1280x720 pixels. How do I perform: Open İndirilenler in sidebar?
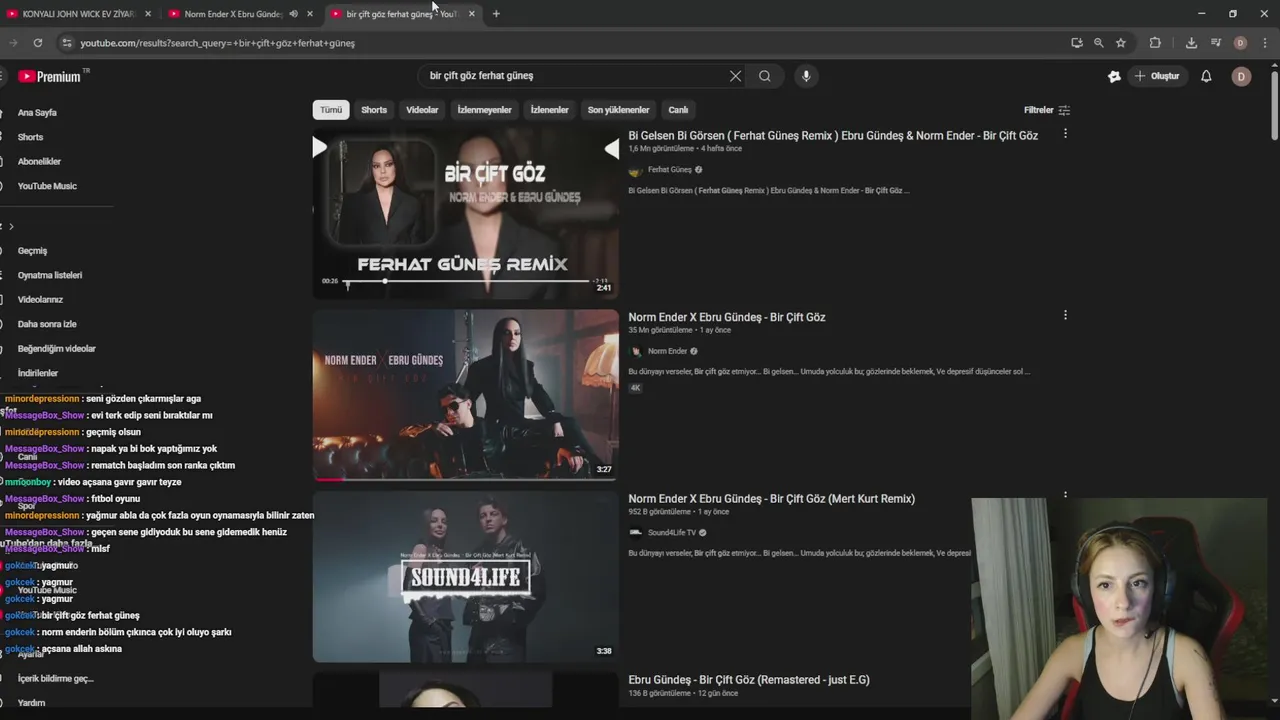(x=38, y=373)
